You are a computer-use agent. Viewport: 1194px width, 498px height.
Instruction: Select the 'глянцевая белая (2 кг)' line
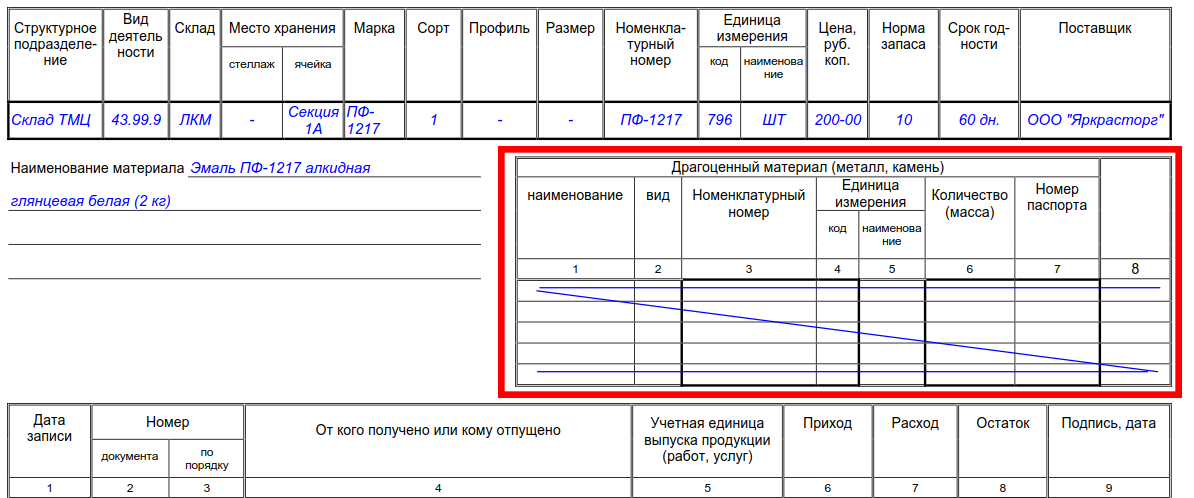click(x=90, y=201)
